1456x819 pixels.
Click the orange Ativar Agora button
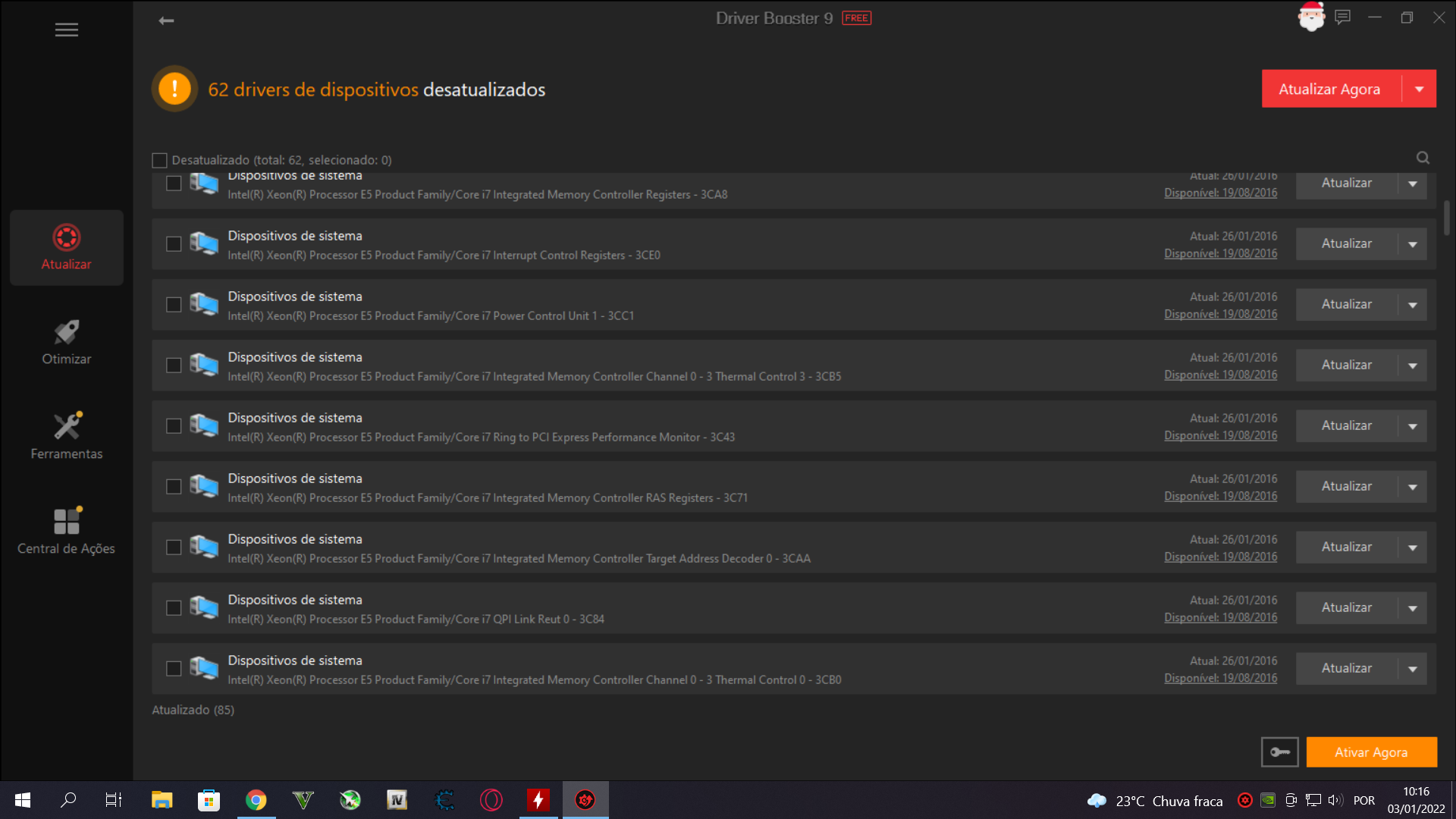(x=1371, y=752)
